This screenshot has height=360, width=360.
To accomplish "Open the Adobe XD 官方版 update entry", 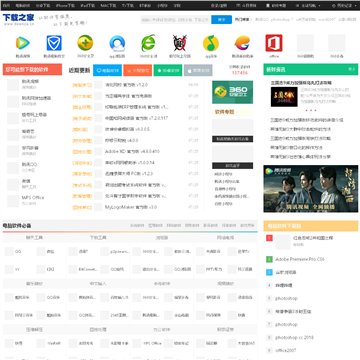I will 132,151.
